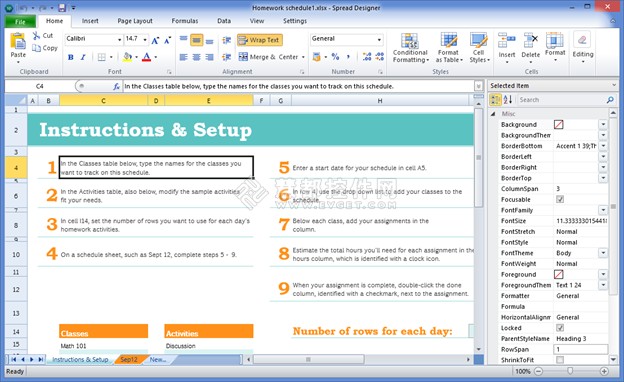Open Background property dropdown
Viewport: 624px width, 382px height.
603,125
